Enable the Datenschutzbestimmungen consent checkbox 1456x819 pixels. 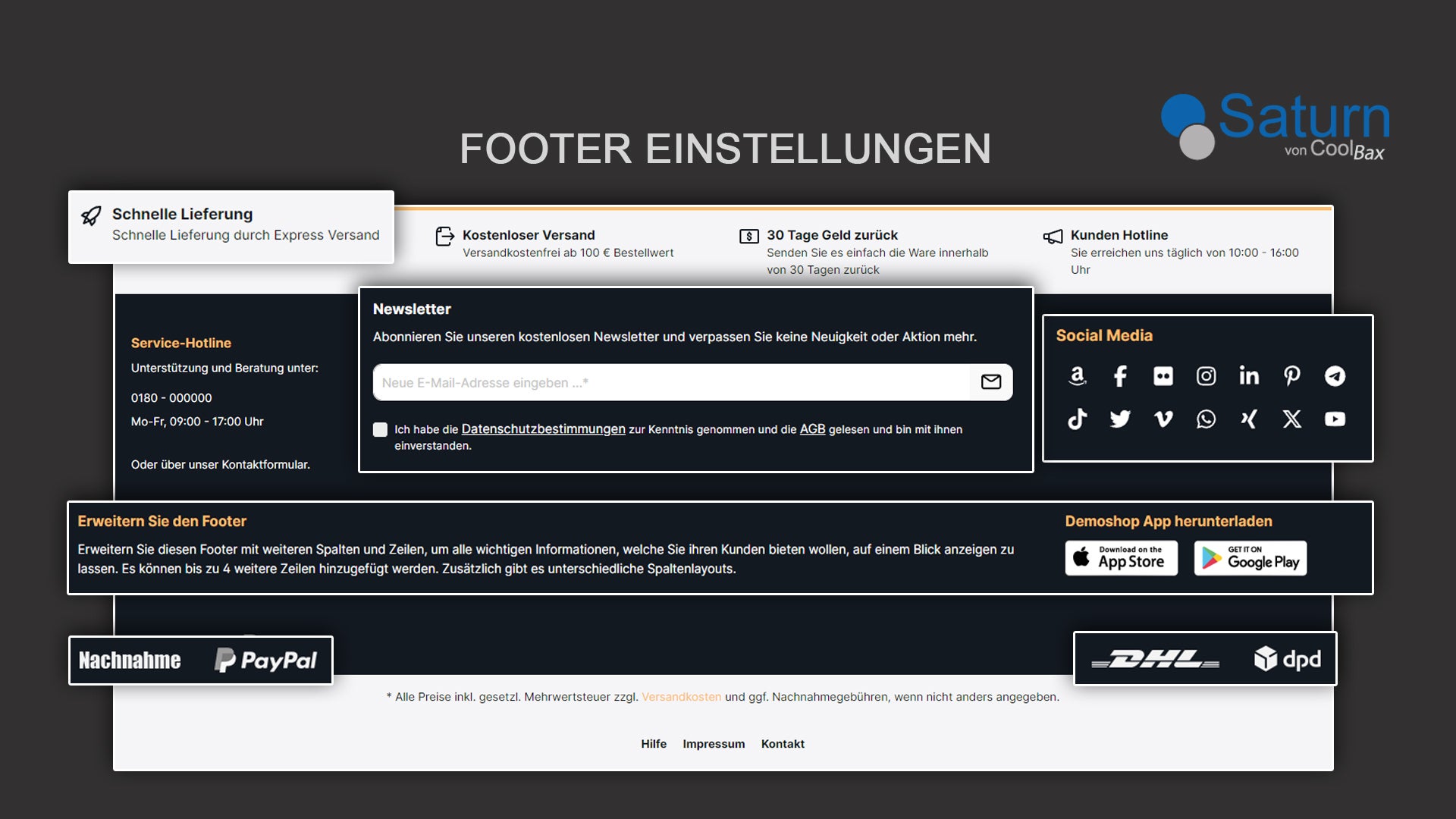click(380, 429)
